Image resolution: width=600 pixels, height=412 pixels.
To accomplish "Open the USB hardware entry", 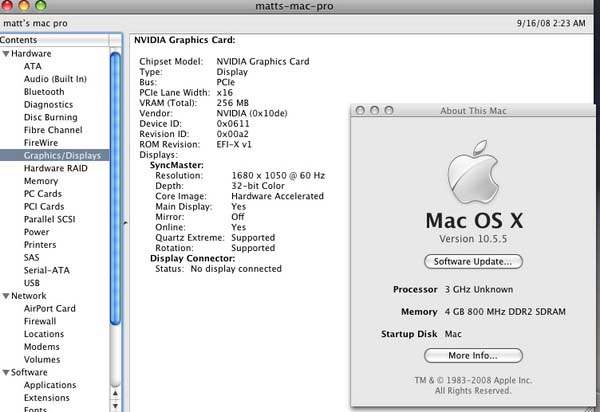I will point(34,283).
